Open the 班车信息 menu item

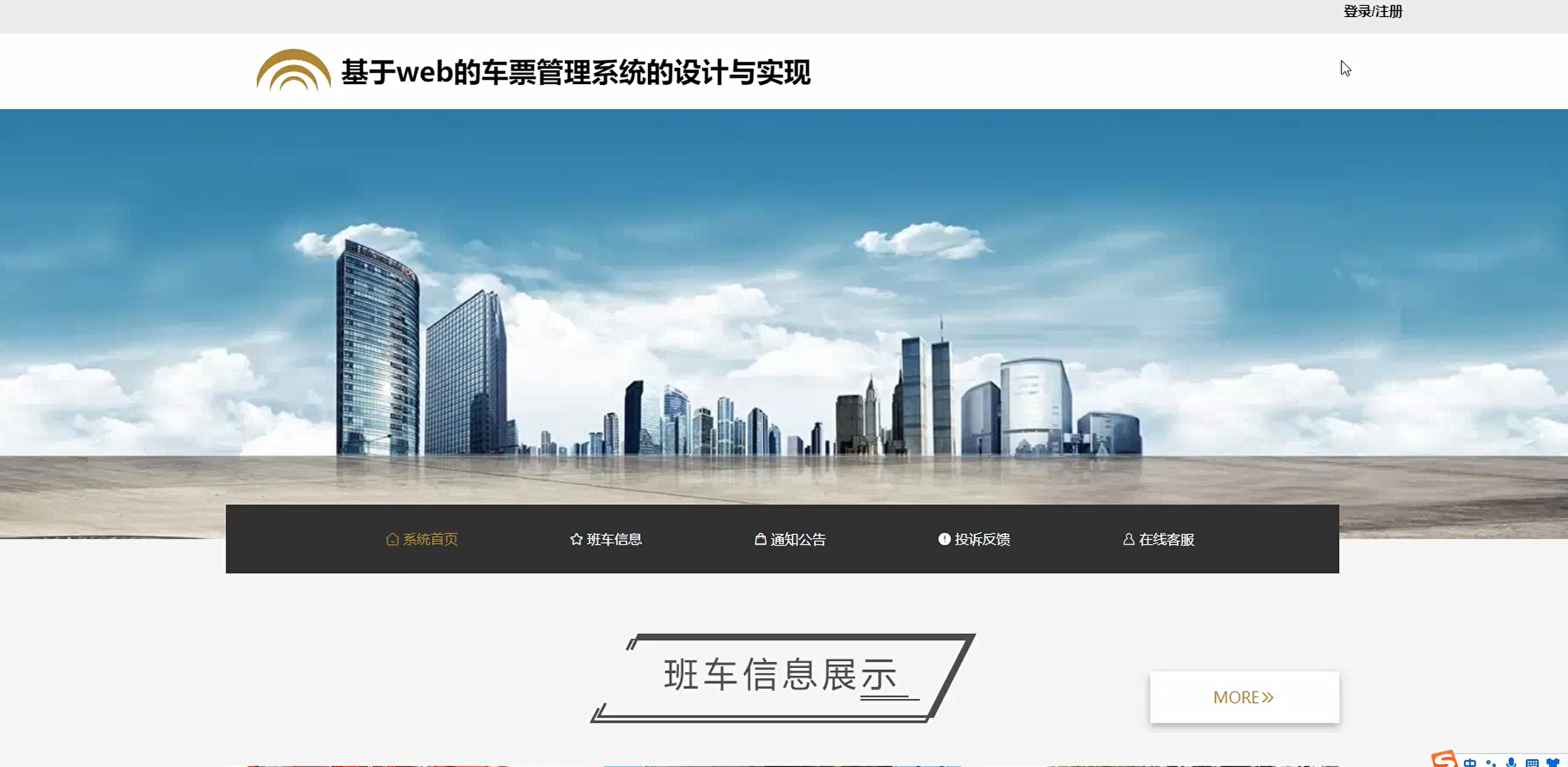pyautogui.click(x=606, y=539)
